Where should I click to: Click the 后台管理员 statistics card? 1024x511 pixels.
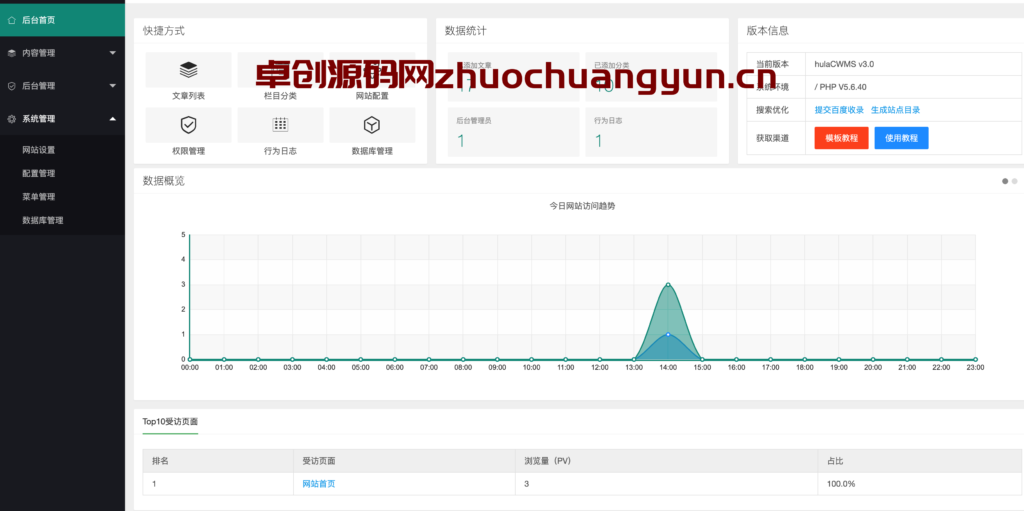click(x=513, y=132)
